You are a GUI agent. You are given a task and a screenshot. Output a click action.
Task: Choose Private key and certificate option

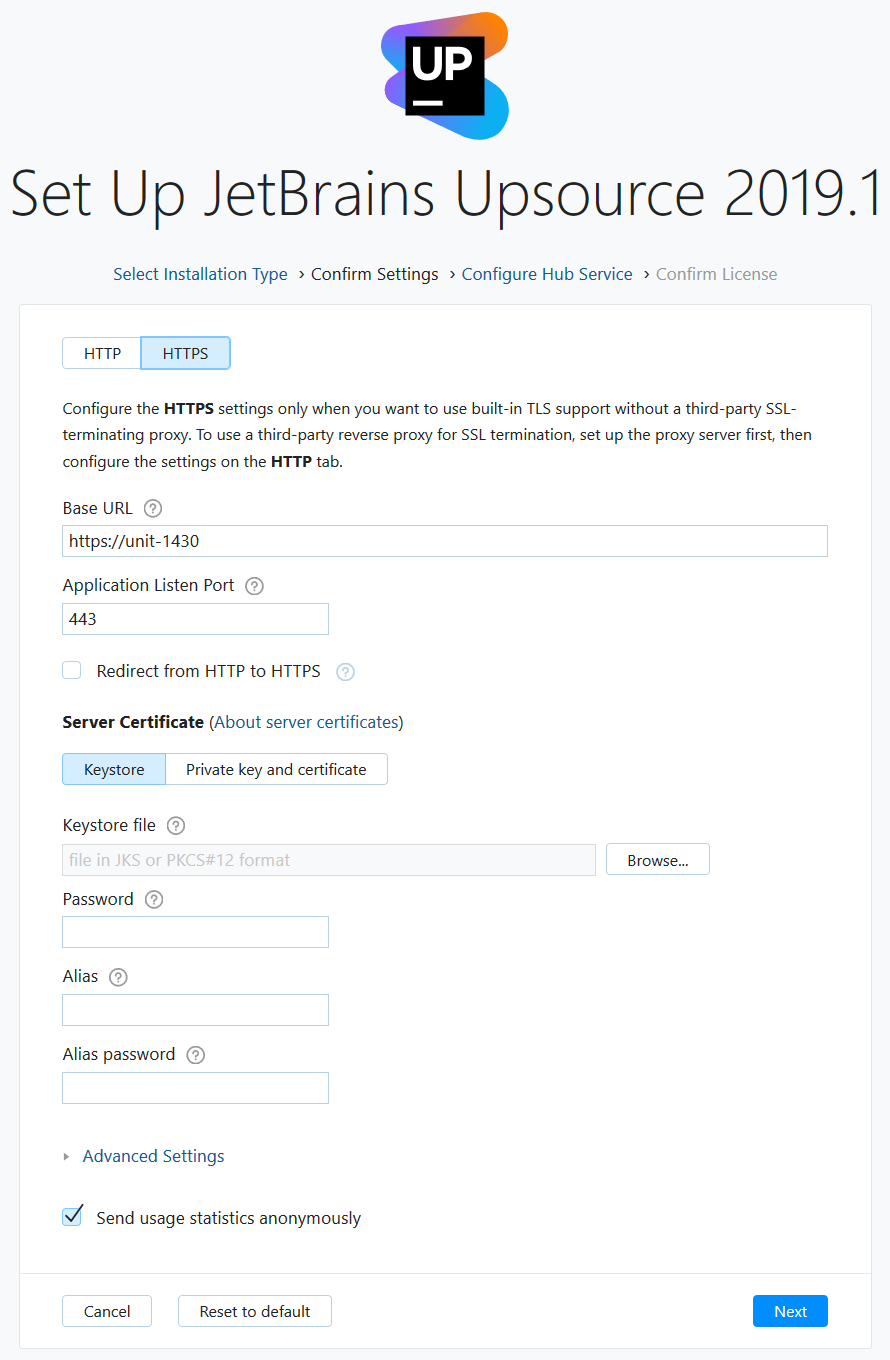coord(276,769)
